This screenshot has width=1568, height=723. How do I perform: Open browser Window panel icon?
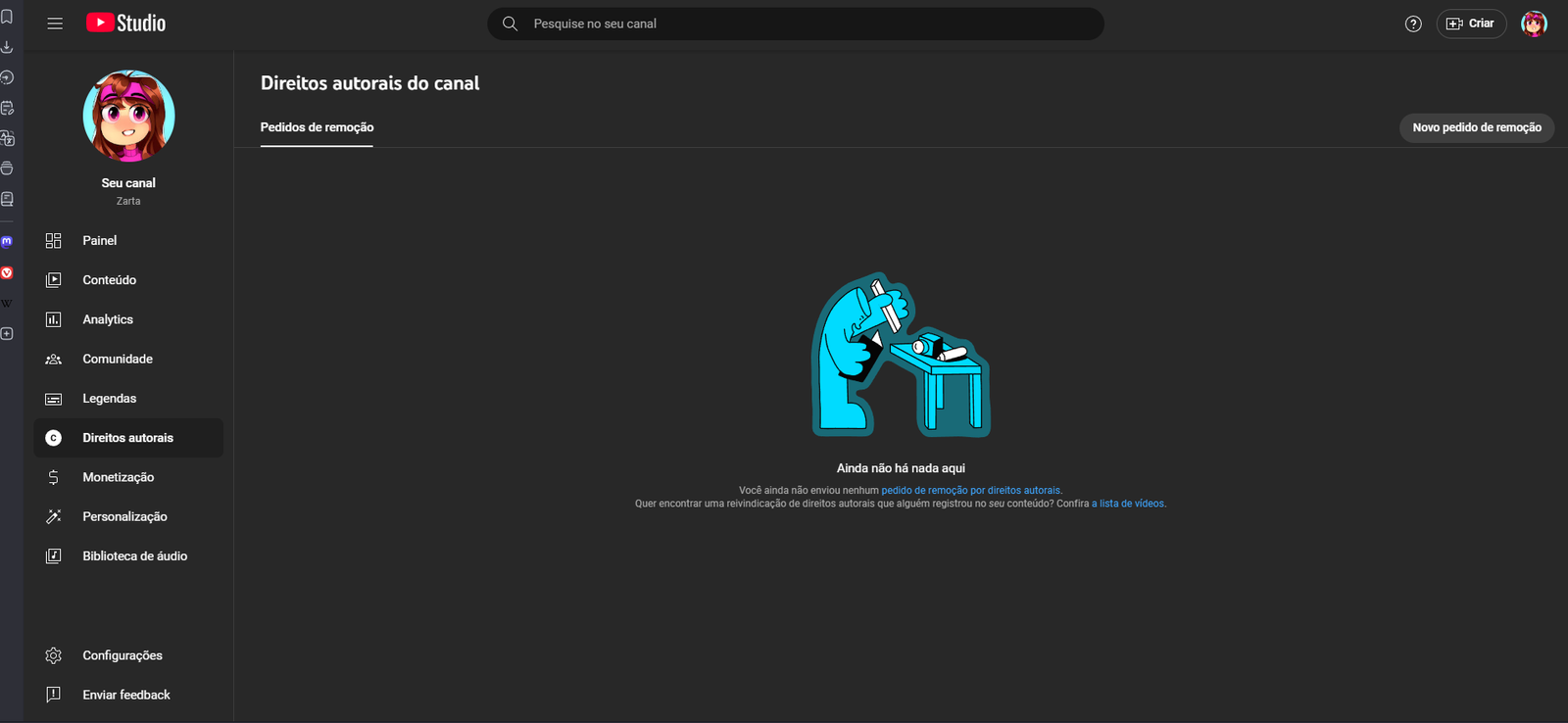(x=7, y=169)
